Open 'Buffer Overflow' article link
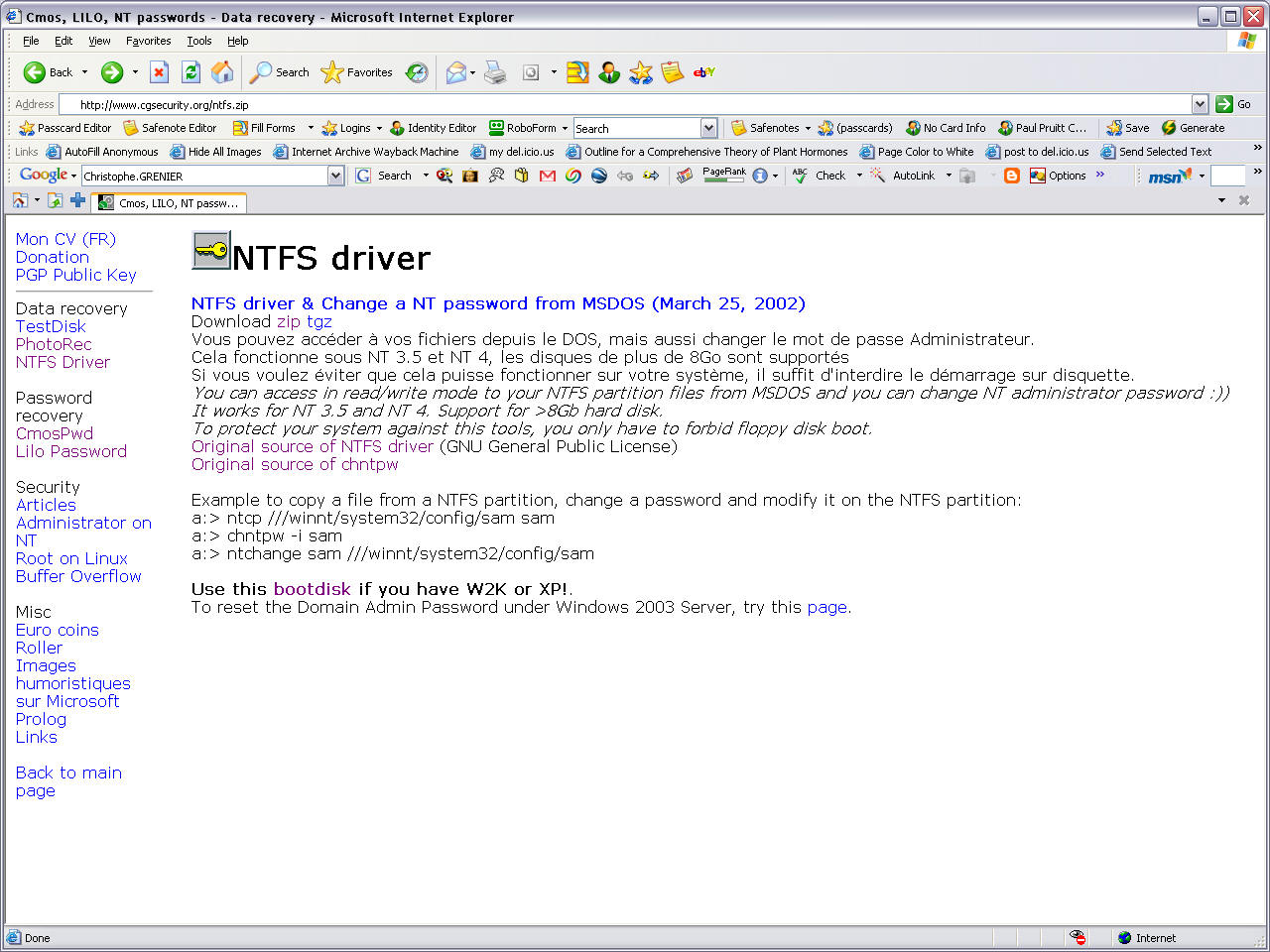 pos(78,576)
